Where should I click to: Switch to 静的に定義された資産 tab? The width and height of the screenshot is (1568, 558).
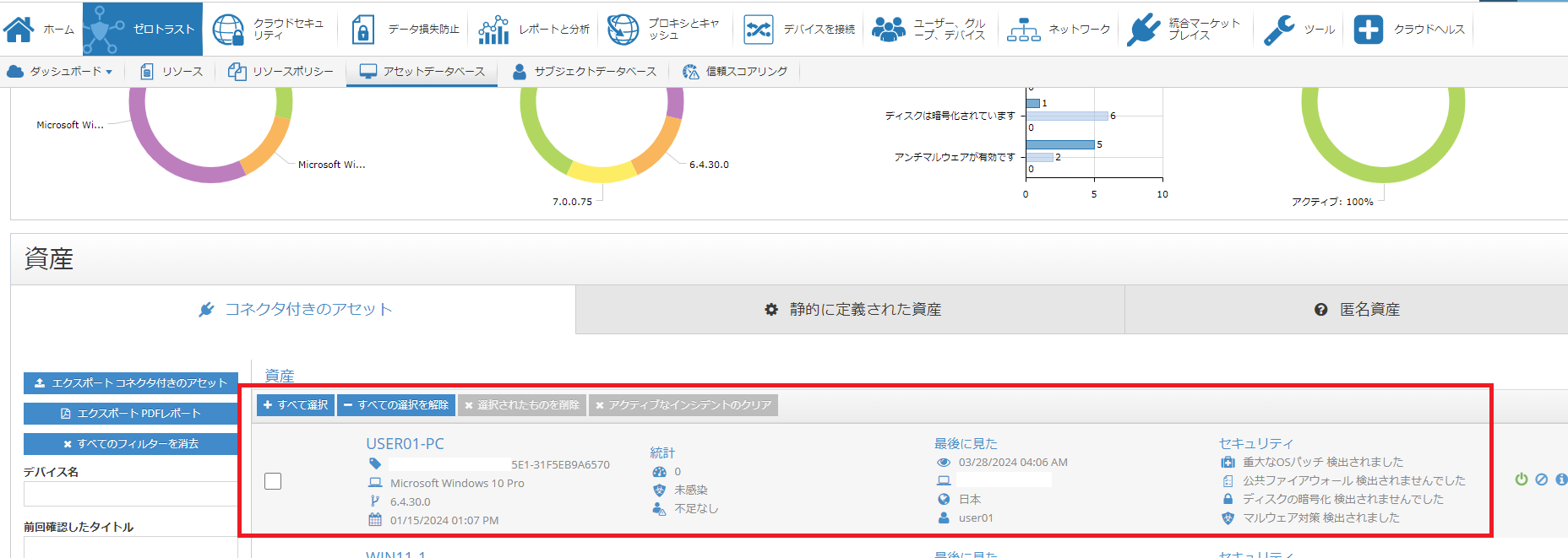pos(851,309)
